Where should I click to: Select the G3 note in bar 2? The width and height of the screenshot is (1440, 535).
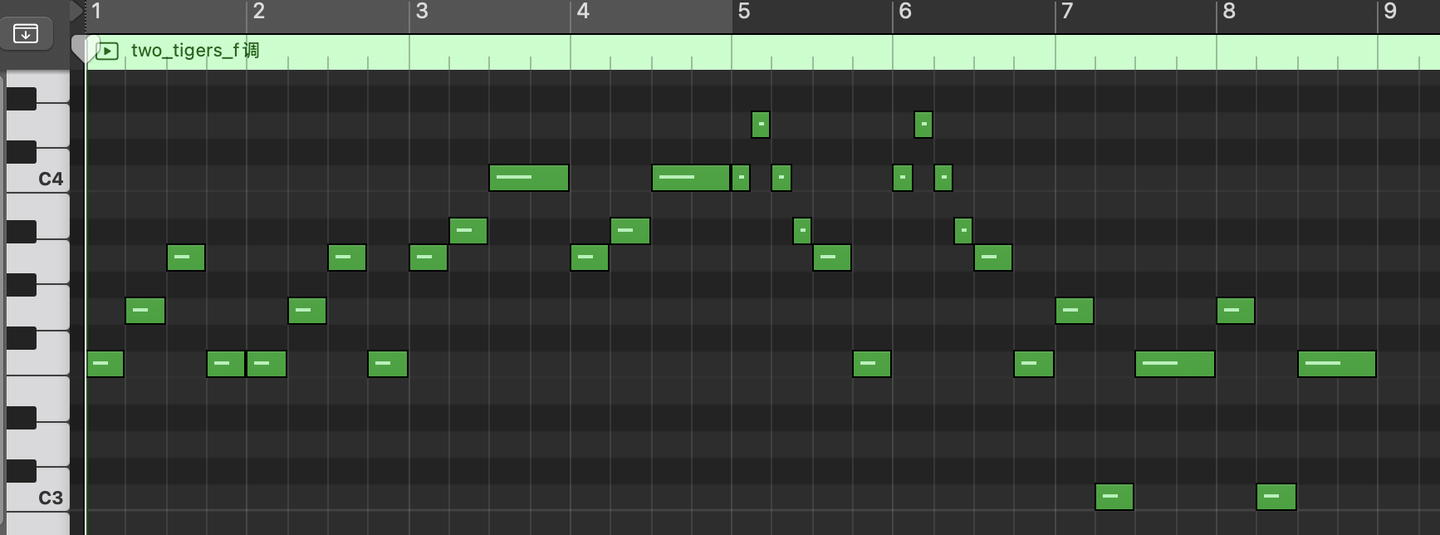307,311
